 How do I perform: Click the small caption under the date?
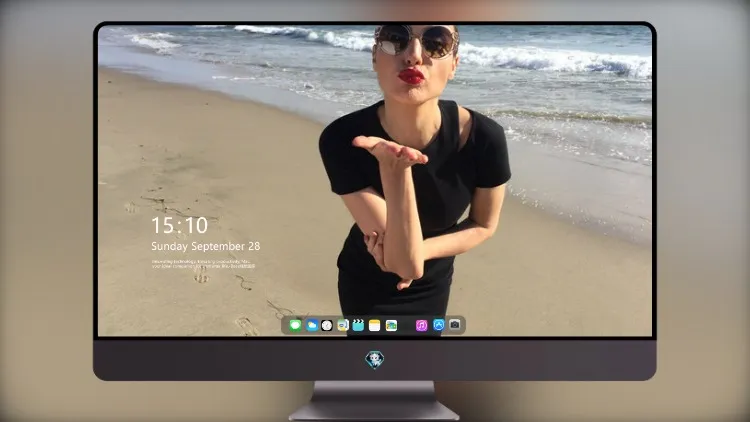[203, 264]
